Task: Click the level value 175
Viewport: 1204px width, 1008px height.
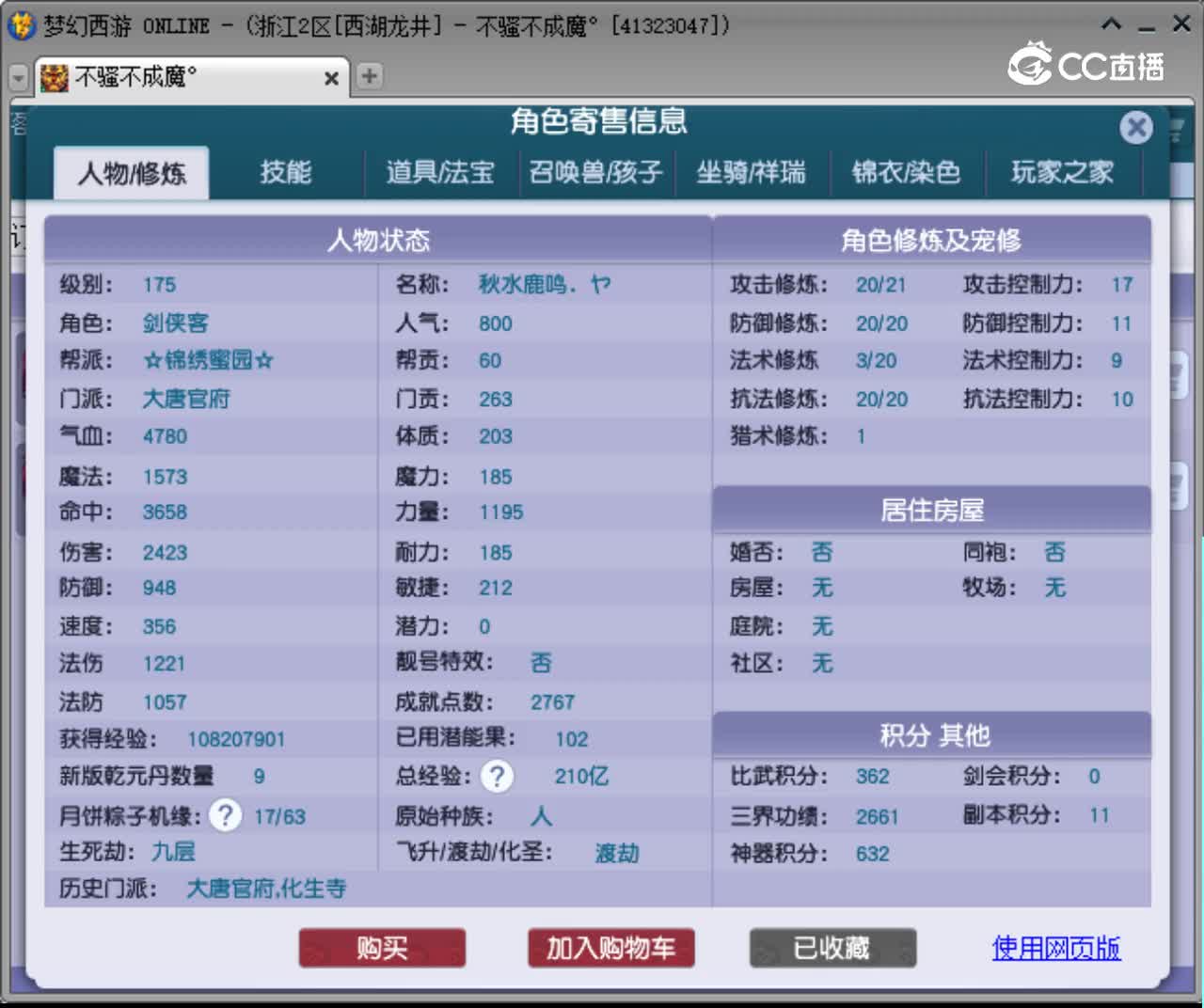Action: click(x=159, y=285)
